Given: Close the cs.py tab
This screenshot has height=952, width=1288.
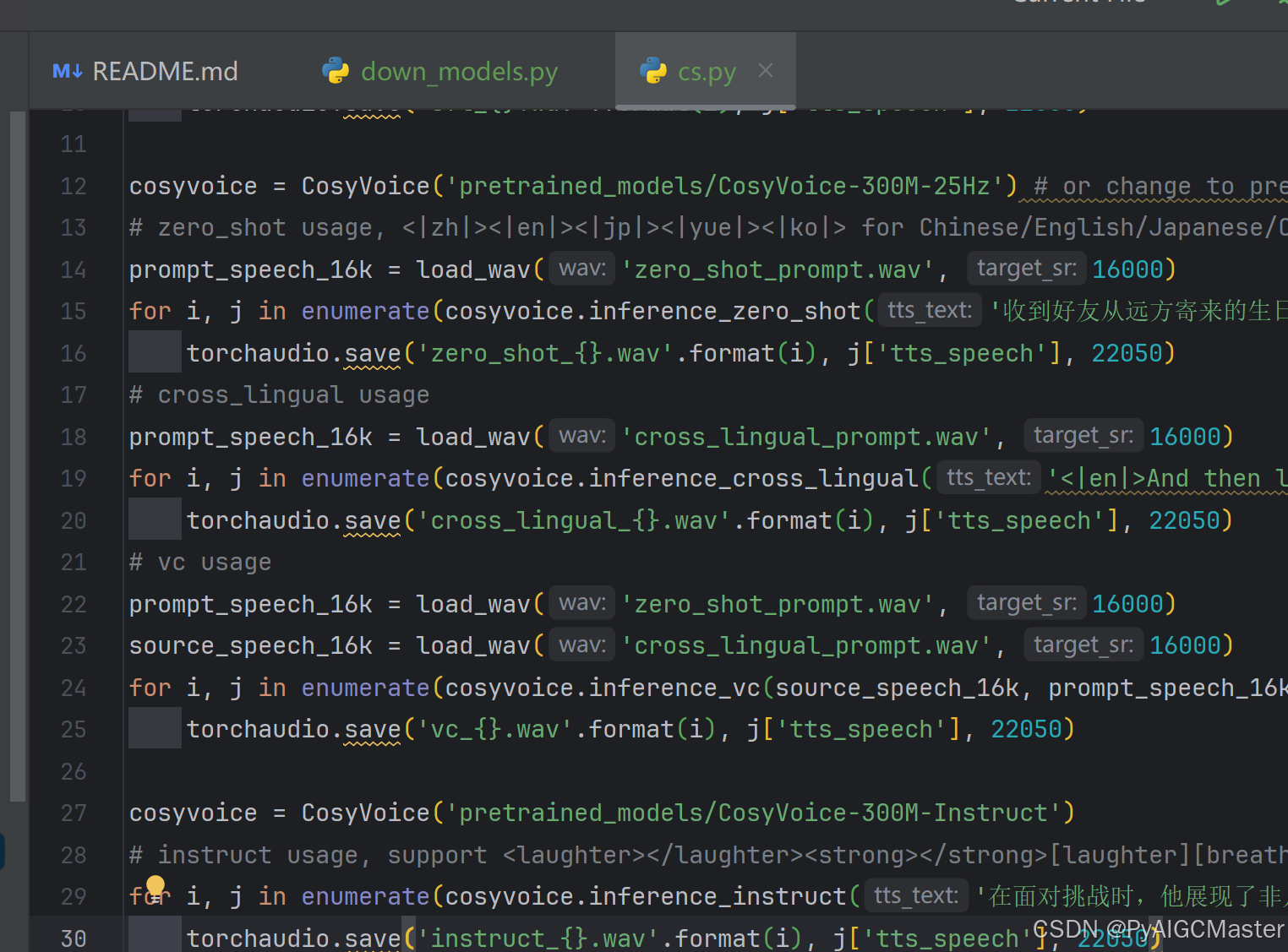Looking at the screenshot, I should pyautogui.click(x=766, y=71).
